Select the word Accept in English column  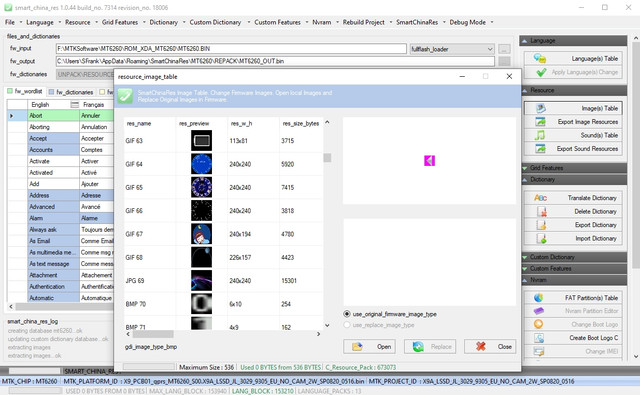coord(38,139)
